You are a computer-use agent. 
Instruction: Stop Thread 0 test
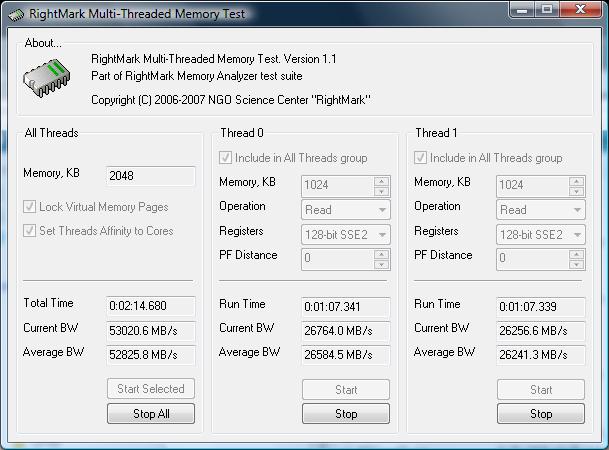(346, 414)
